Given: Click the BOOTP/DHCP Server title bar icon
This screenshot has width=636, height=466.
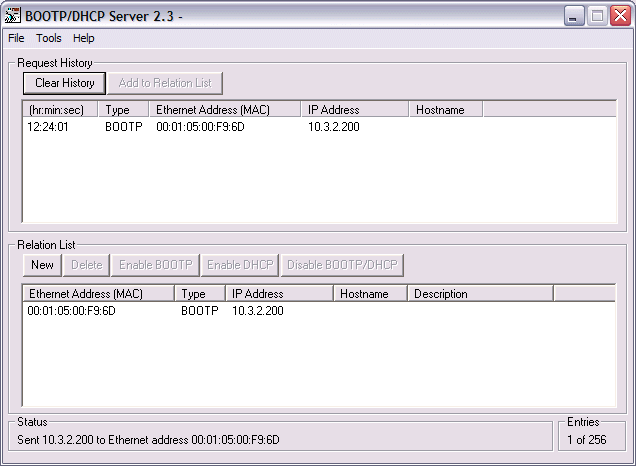Looking at the screenshot, I should 12,15.
